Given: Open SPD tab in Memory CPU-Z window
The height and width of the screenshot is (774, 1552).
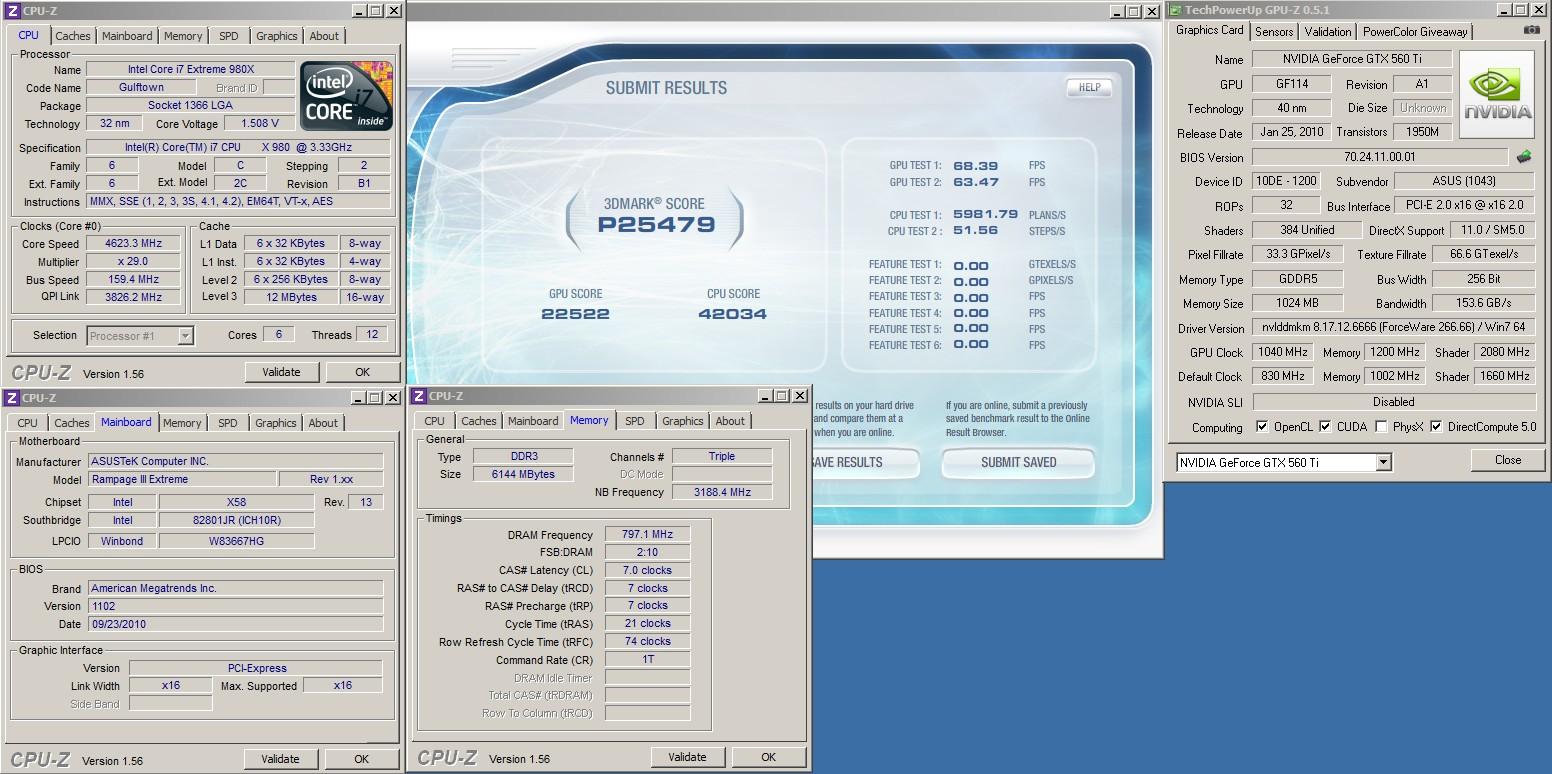Looking at the screenshot, I should click(x=635, y=421).
